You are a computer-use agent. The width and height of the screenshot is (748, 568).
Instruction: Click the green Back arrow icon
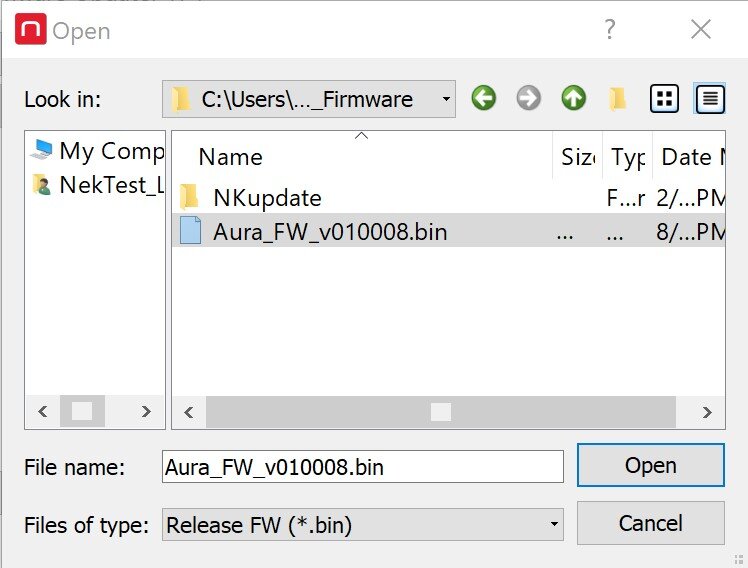pos(484,98)
